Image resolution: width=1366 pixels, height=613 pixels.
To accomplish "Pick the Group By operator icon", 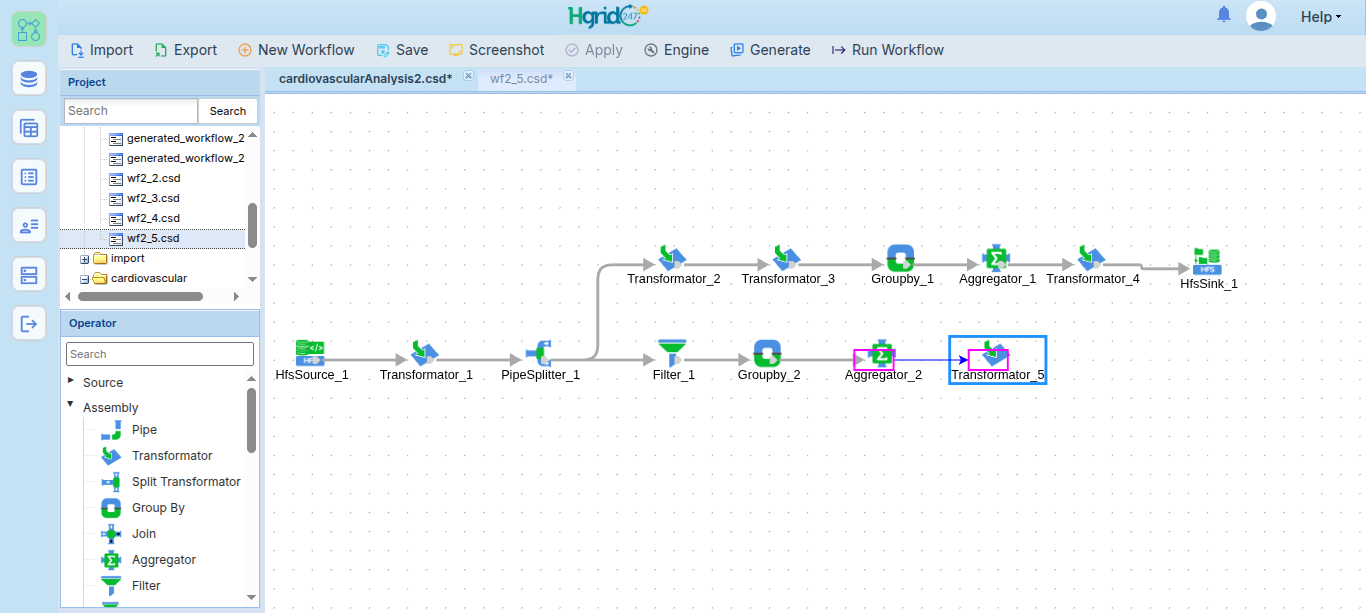I will 111,508.
